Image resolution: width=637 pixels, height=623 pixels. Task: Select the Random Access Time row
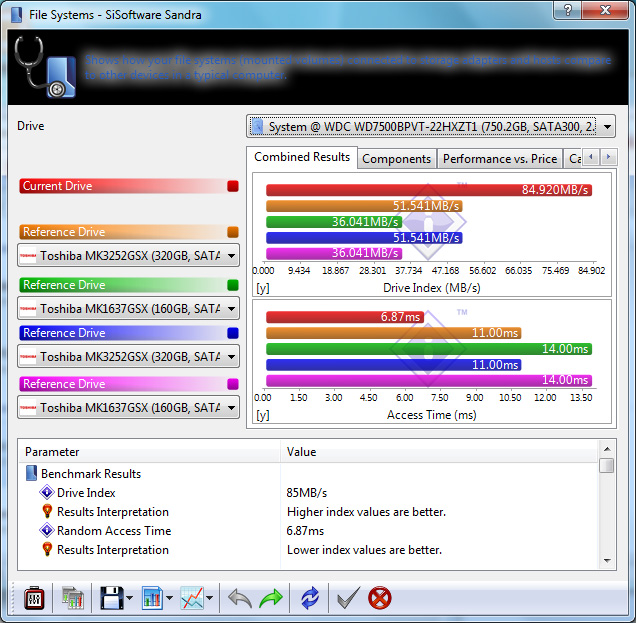click(309, 530)
